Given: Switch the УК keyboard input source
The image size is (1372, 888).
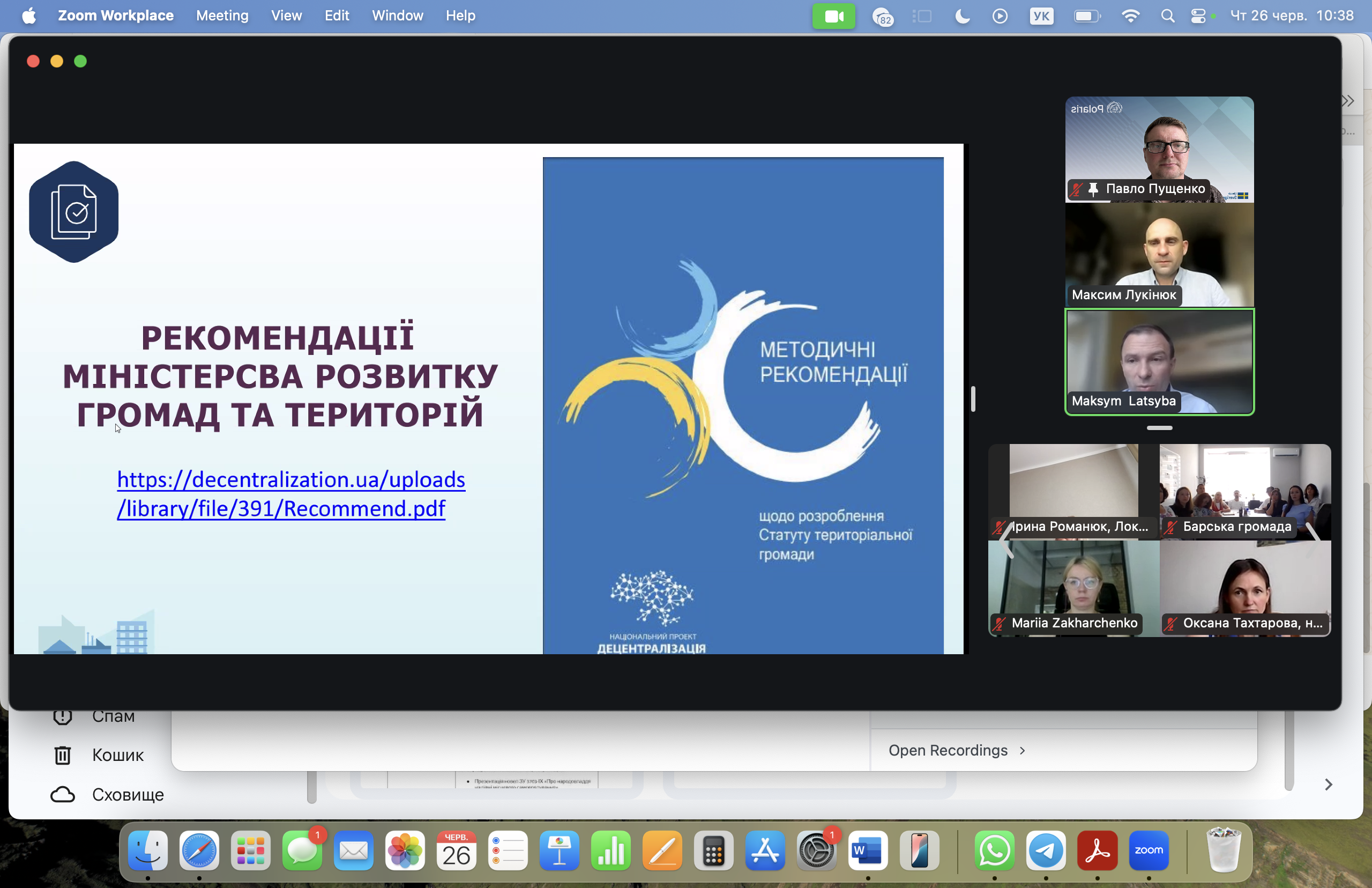Looking at the screenshot, I should coord(1041,16).
